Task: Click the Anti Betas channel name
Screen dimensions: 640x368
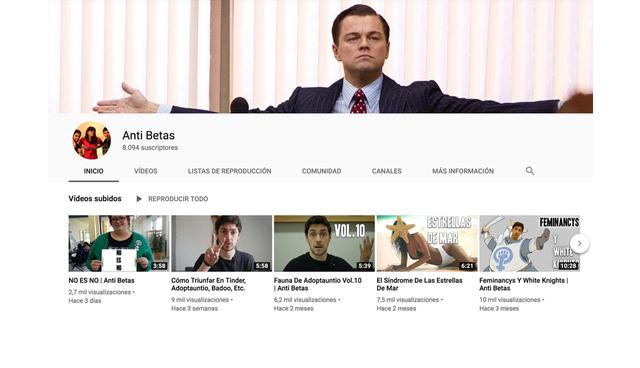Action: 149,135
